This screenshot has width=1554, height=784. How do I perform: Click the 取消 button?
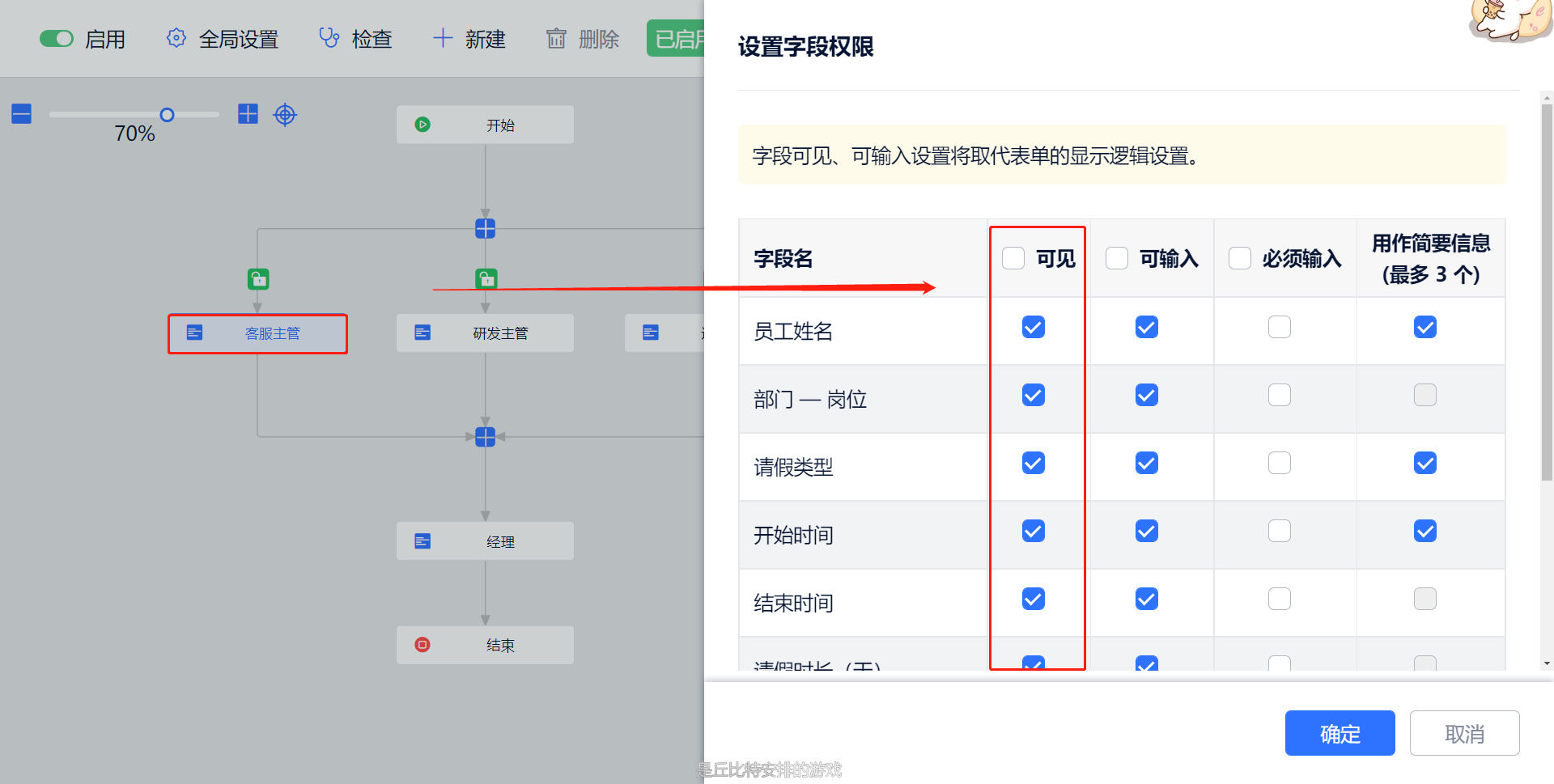point(1464,733)
